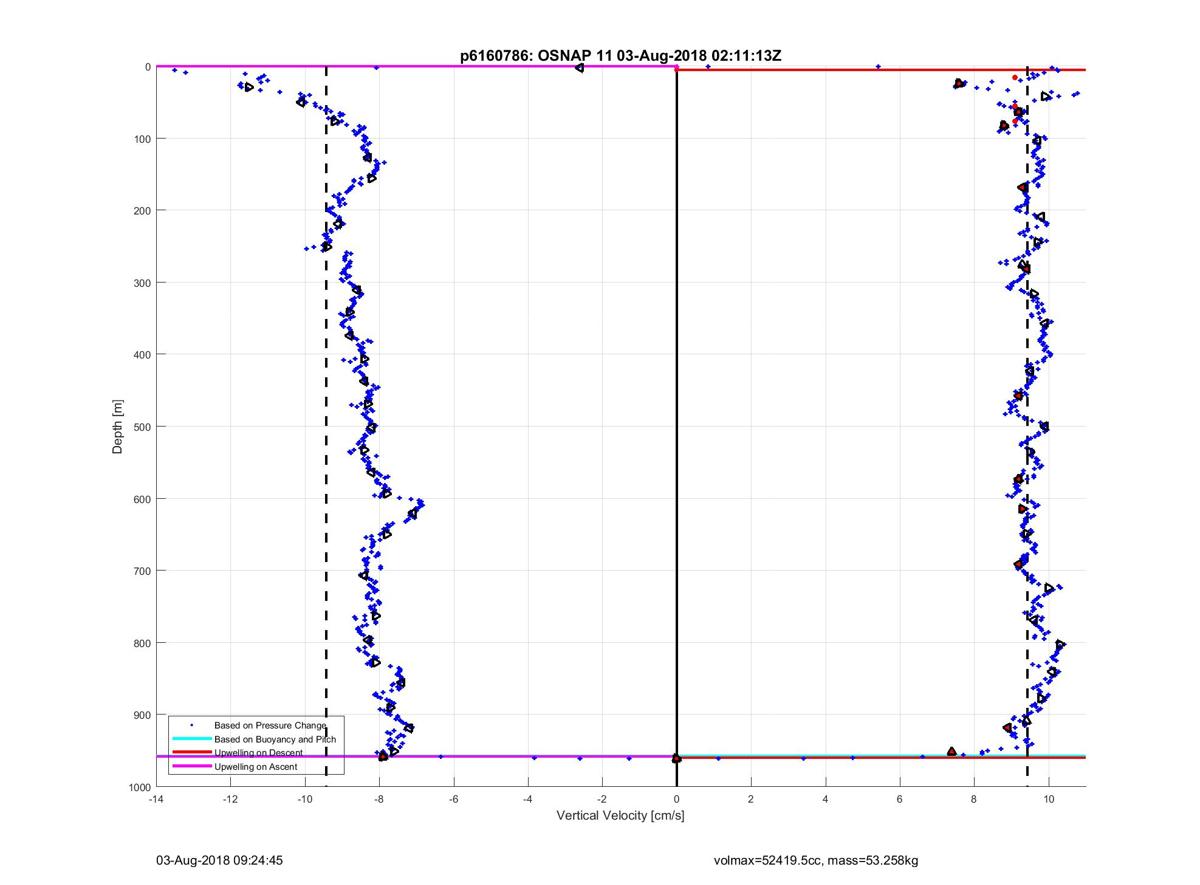The width and height of the screenshot is (1200, 885).
Task: Click the volmax=52419.5cc, mass=53.258kg text
Action: [814, 859]
